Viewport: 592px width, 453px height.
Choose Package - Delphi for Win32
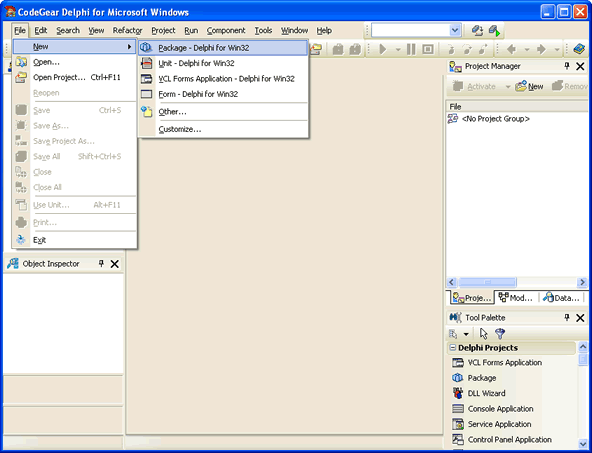click(223, 48)
